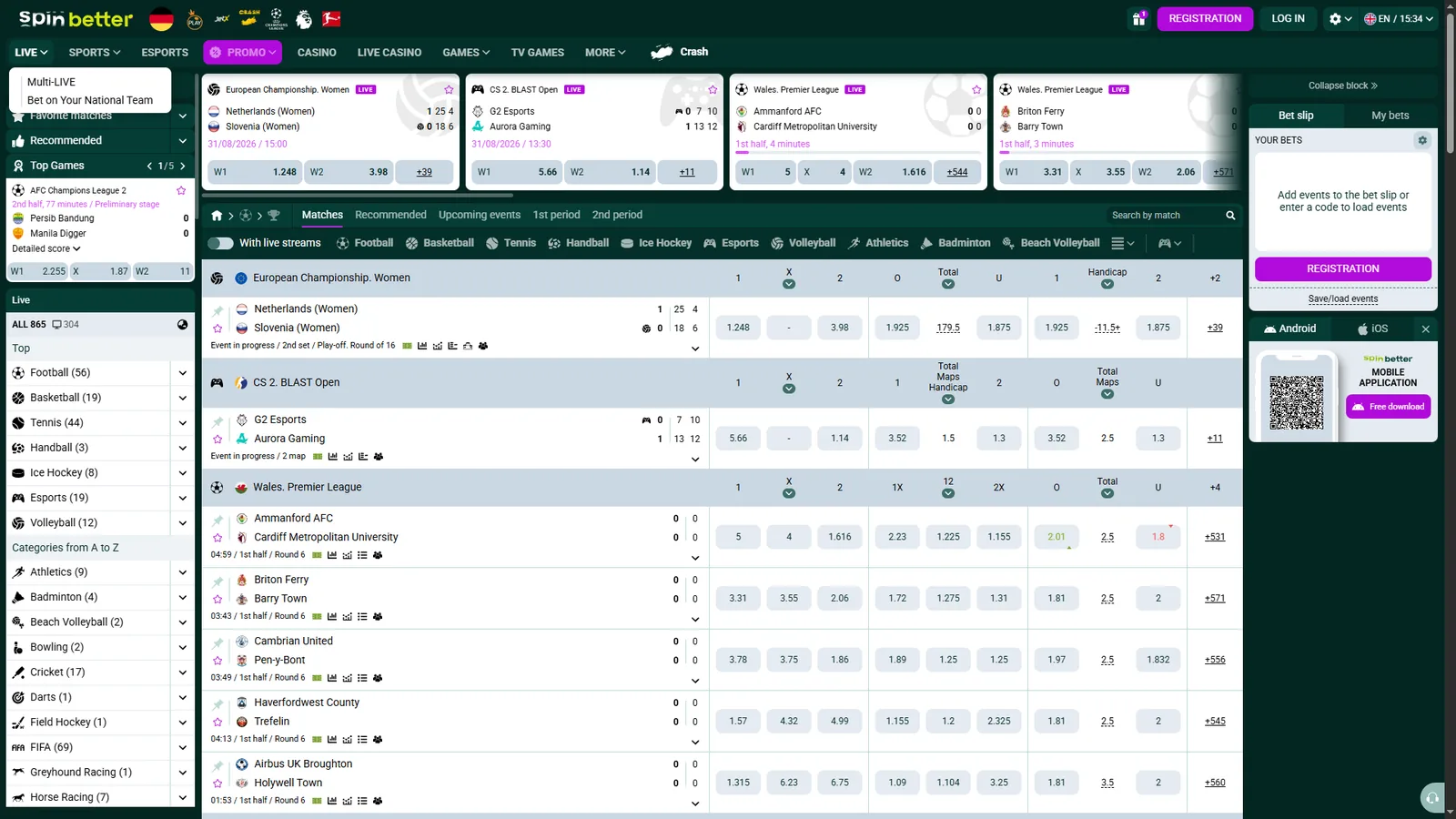Pin the Cambrian United match
This screenshot has width=1456, height=819.
tap(217, 642)
